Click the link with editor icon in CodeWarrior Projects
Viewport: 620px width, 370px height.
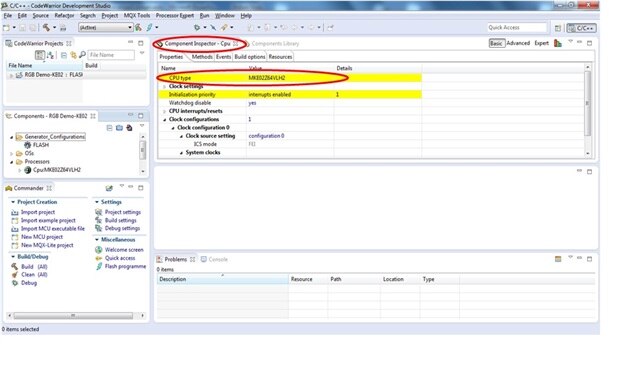(73, 55)
